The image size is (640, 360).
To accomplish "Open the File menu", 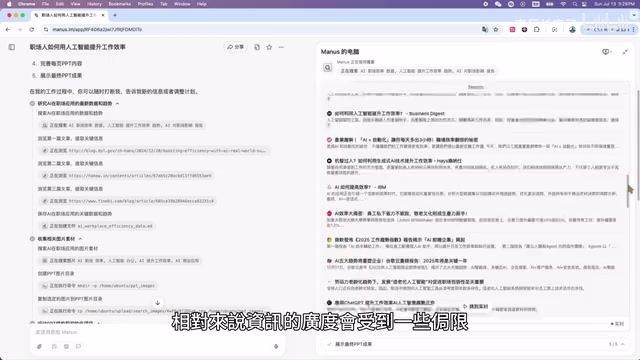I will (45, 4).
